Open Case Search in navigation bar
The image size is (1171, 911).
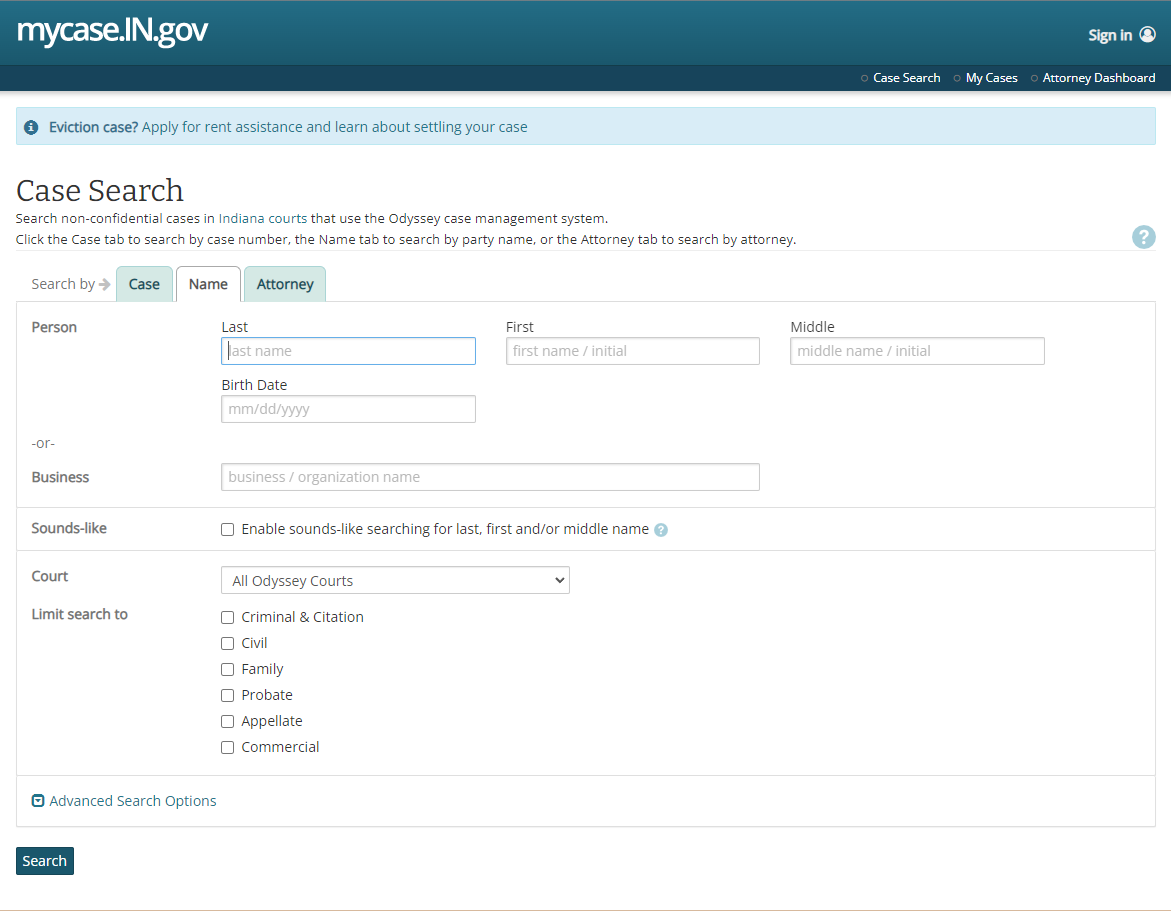click(x=907, y=78)
